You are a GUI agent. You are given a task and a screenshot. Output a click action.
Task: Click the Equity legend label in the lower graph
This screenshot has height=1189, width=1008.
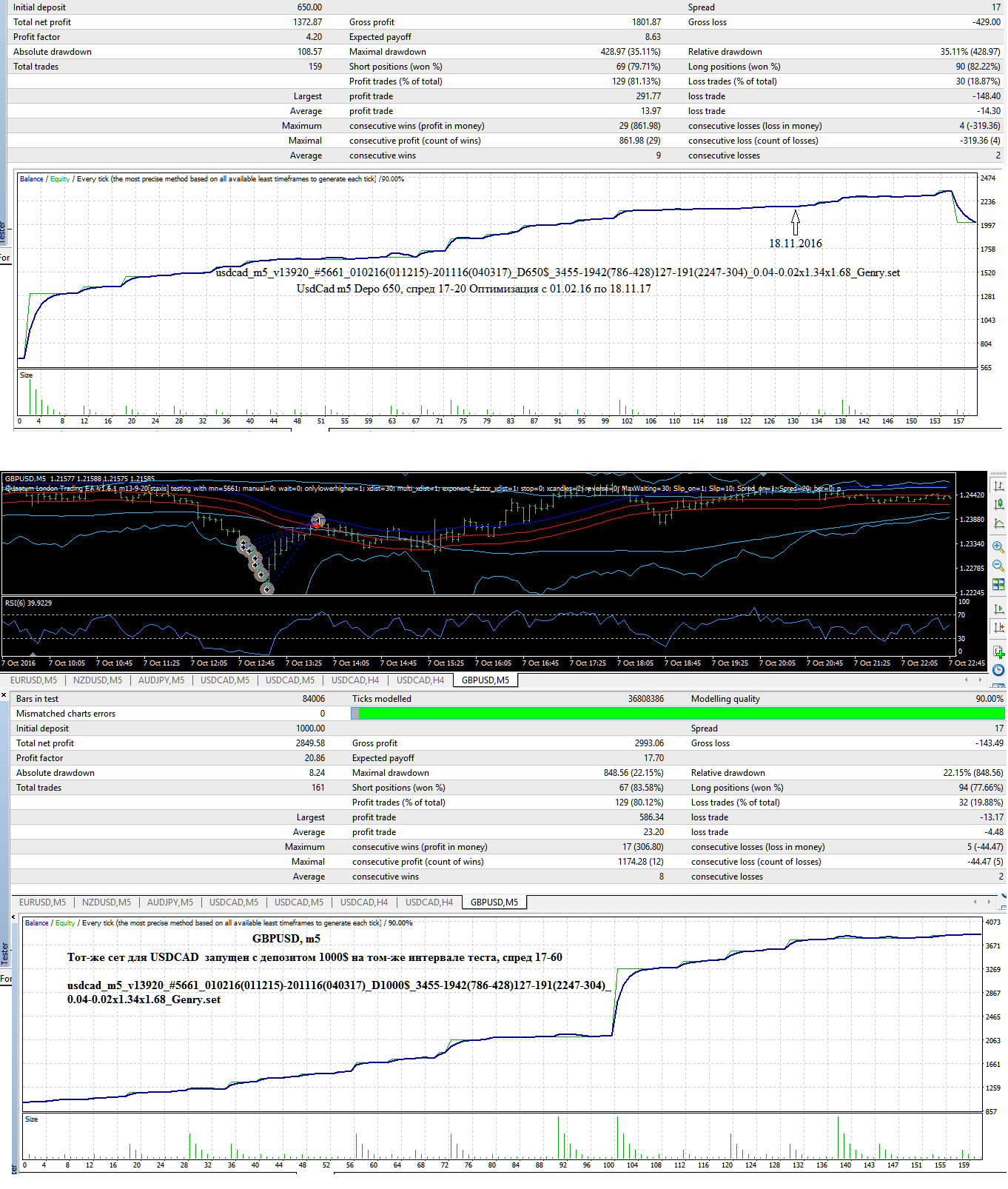tap(65, 922)
